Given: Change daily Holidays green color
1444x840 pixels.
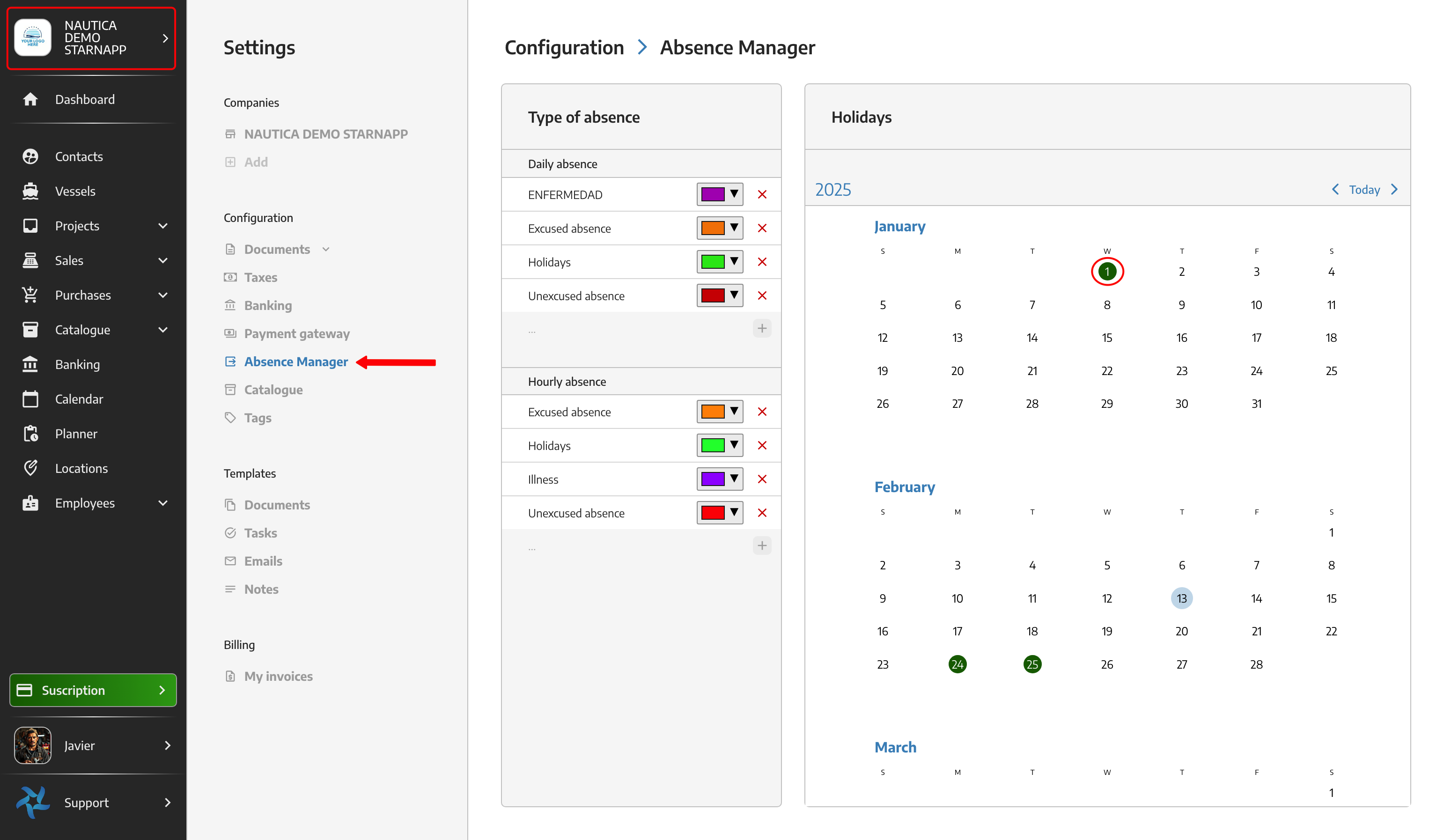Looking at the screenshot, I should [720, 262].
